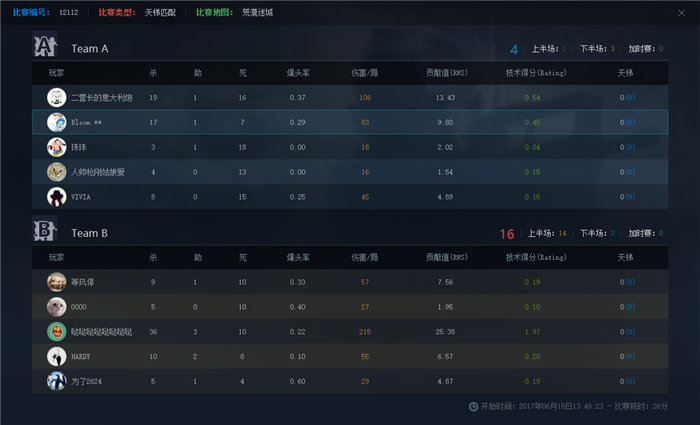Select HARDY's avatar icon
Image resolution: width=700 pixels, height=425 pixels.
click(56, 356)
